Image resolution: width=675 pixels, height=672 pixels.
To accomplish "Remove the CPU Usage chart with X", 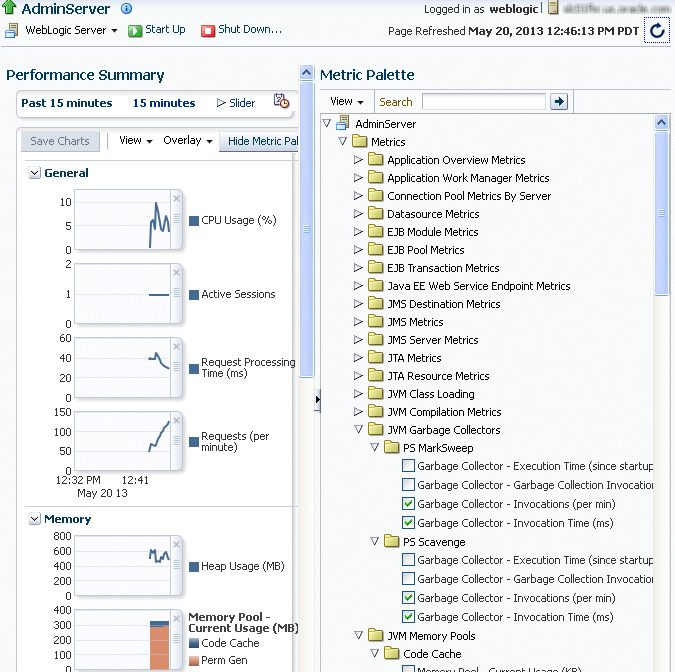I will click(176, 198).
